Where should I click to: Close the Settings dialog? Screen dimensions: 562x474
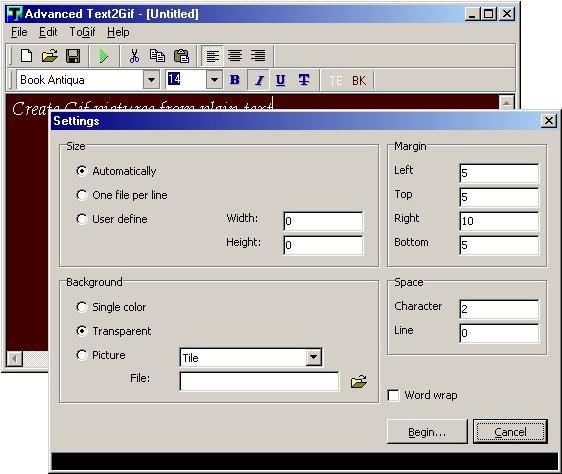click(549, 121)
